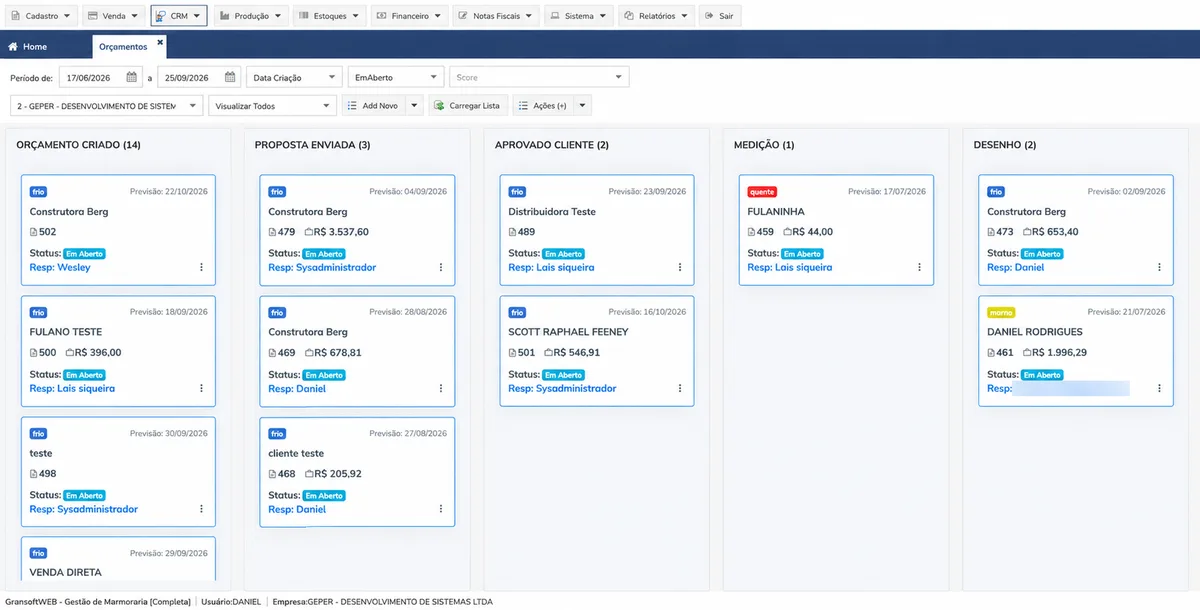
Task: Open the CRM menu
Action: [x=179, y=16]
